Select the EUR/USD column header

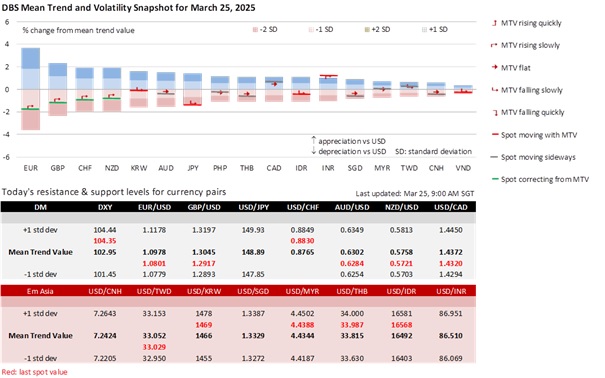coord(154,207)
